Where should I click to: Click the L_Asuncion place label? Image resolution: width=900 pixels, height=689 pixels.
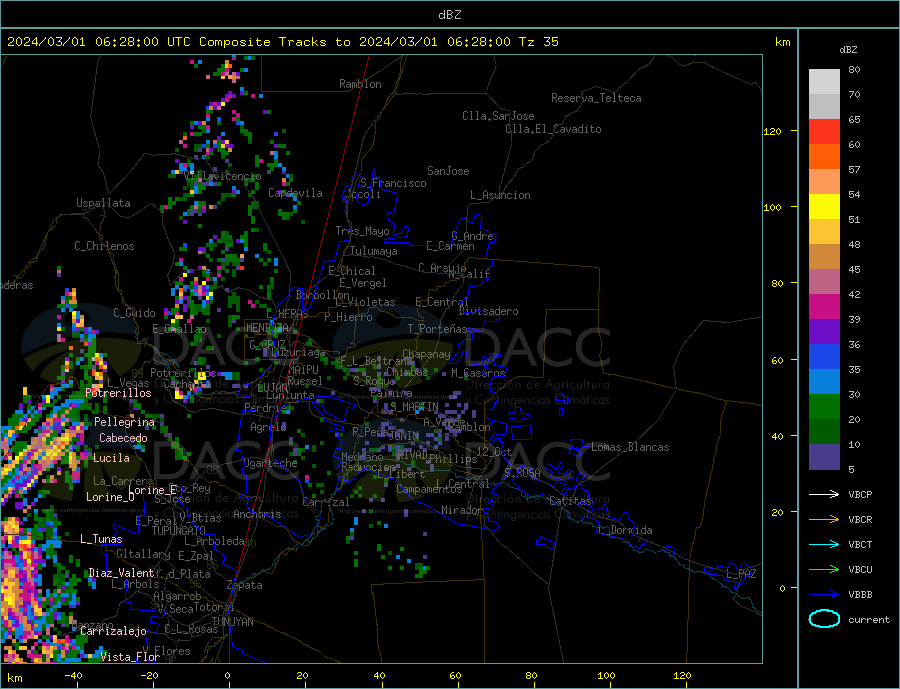point(500,195)
